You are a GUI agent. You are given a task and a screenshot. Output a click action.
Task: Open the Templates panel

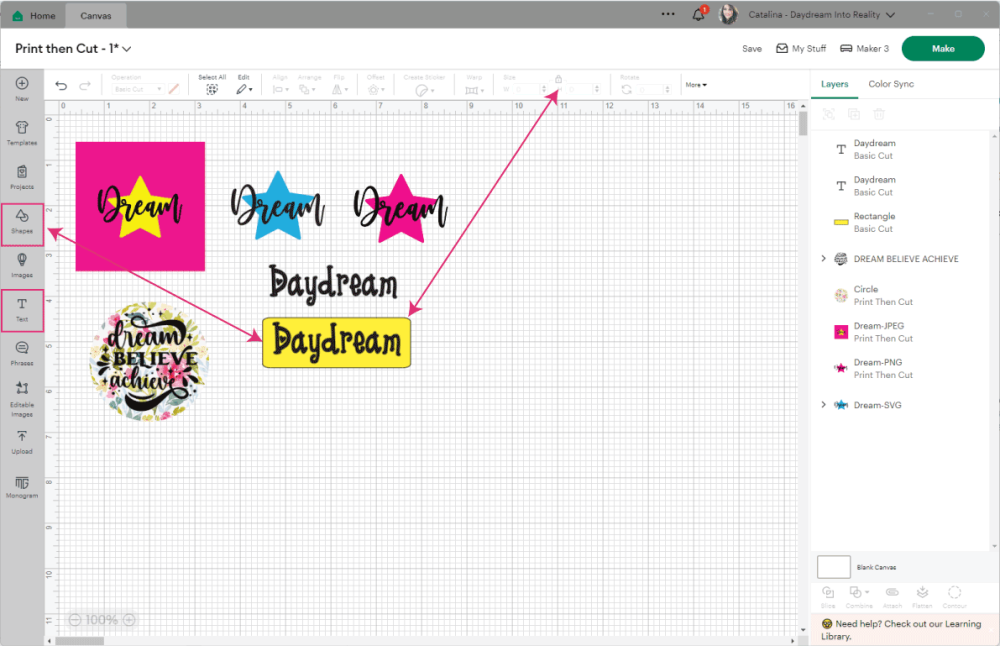click(x=22, y=132)
